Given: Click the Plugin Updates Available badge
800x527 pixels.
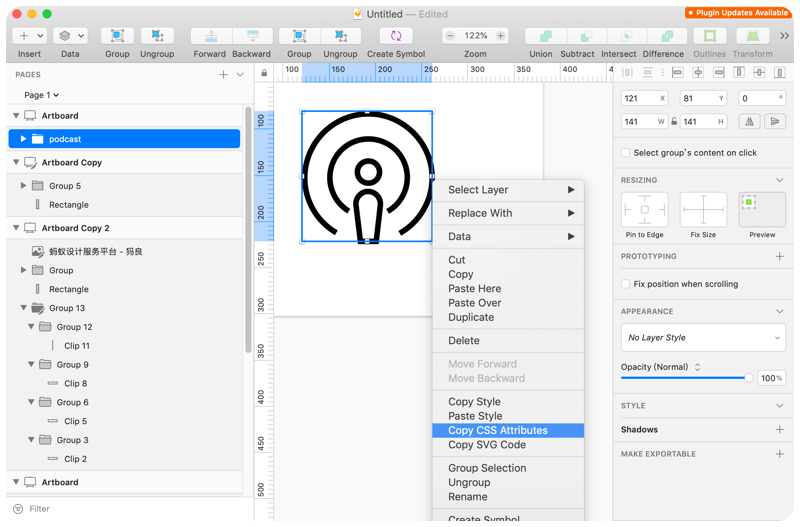Looking at the screenshot, I should pyautogui.click(x=739, y=13).
